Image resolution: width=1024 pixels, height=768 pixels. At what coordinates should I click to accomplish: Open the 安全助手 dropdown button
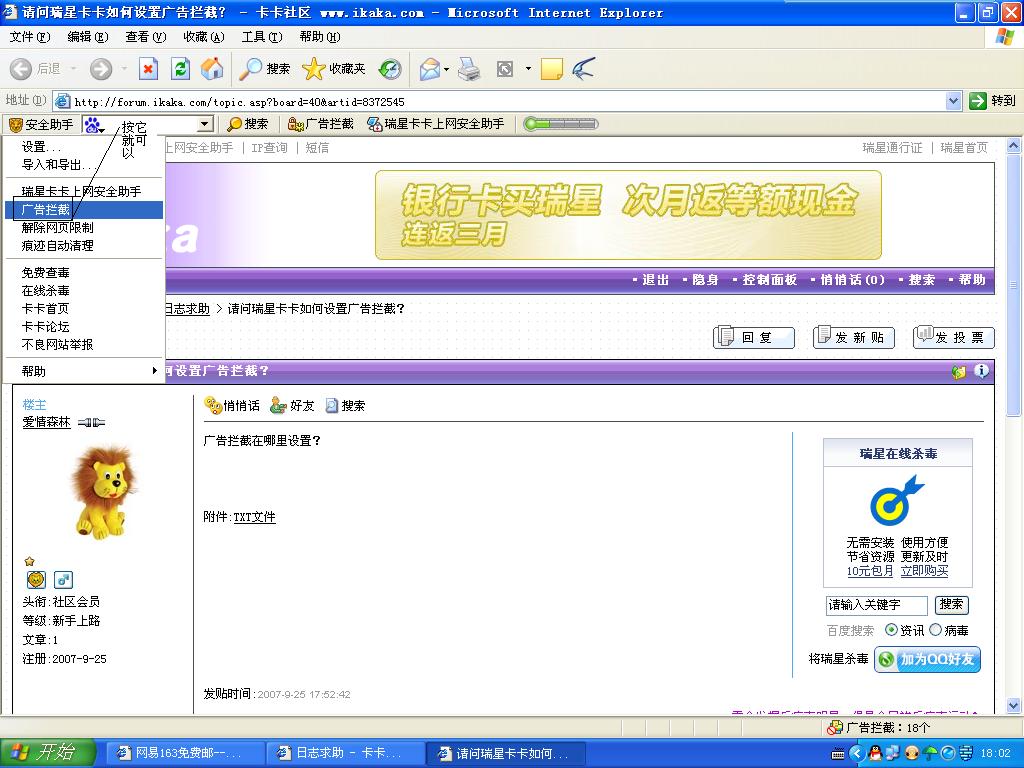41,124
